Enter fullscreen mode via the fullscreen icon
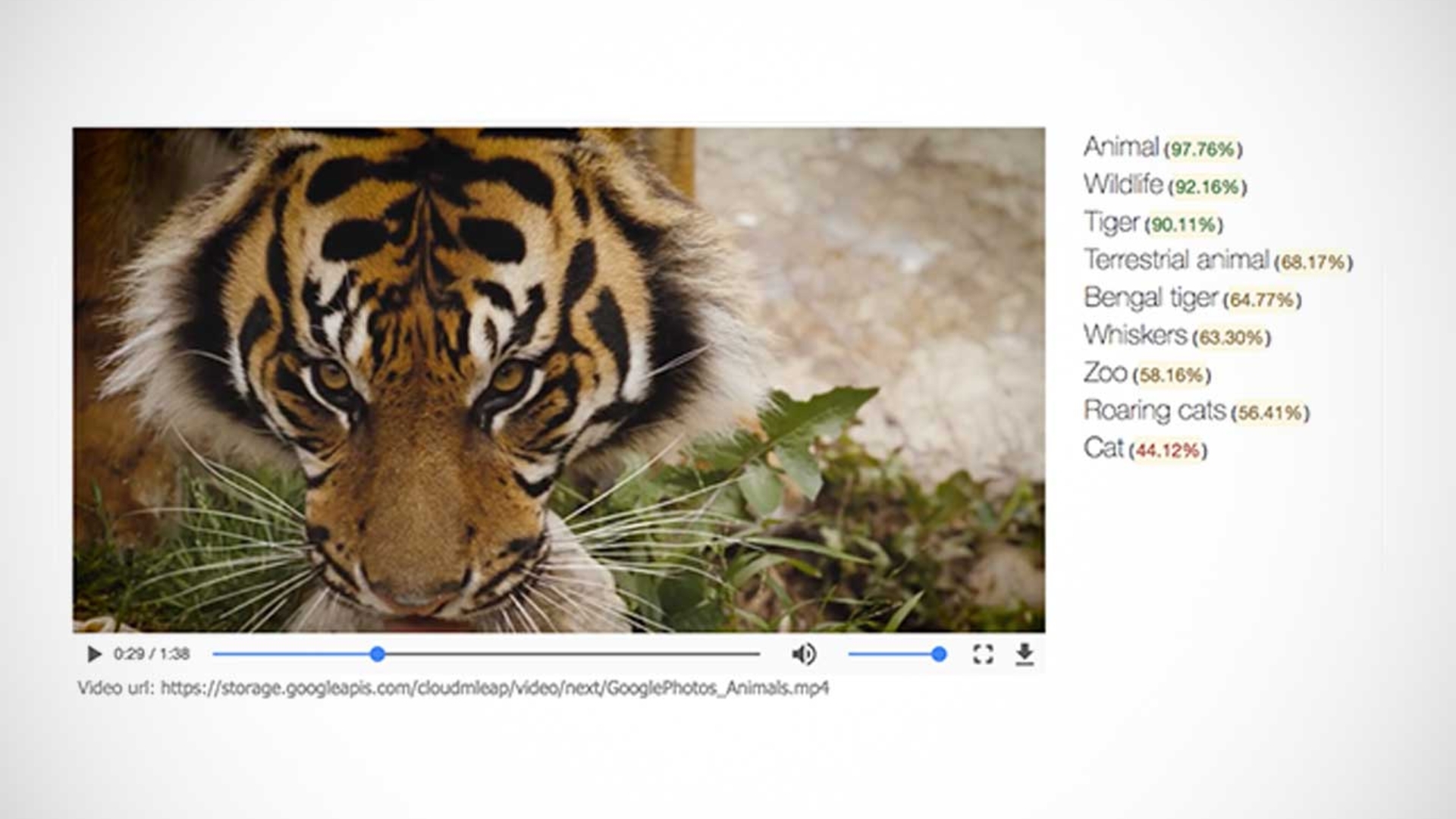This screenshot has height=819, width=1456. tap(983, 654)
